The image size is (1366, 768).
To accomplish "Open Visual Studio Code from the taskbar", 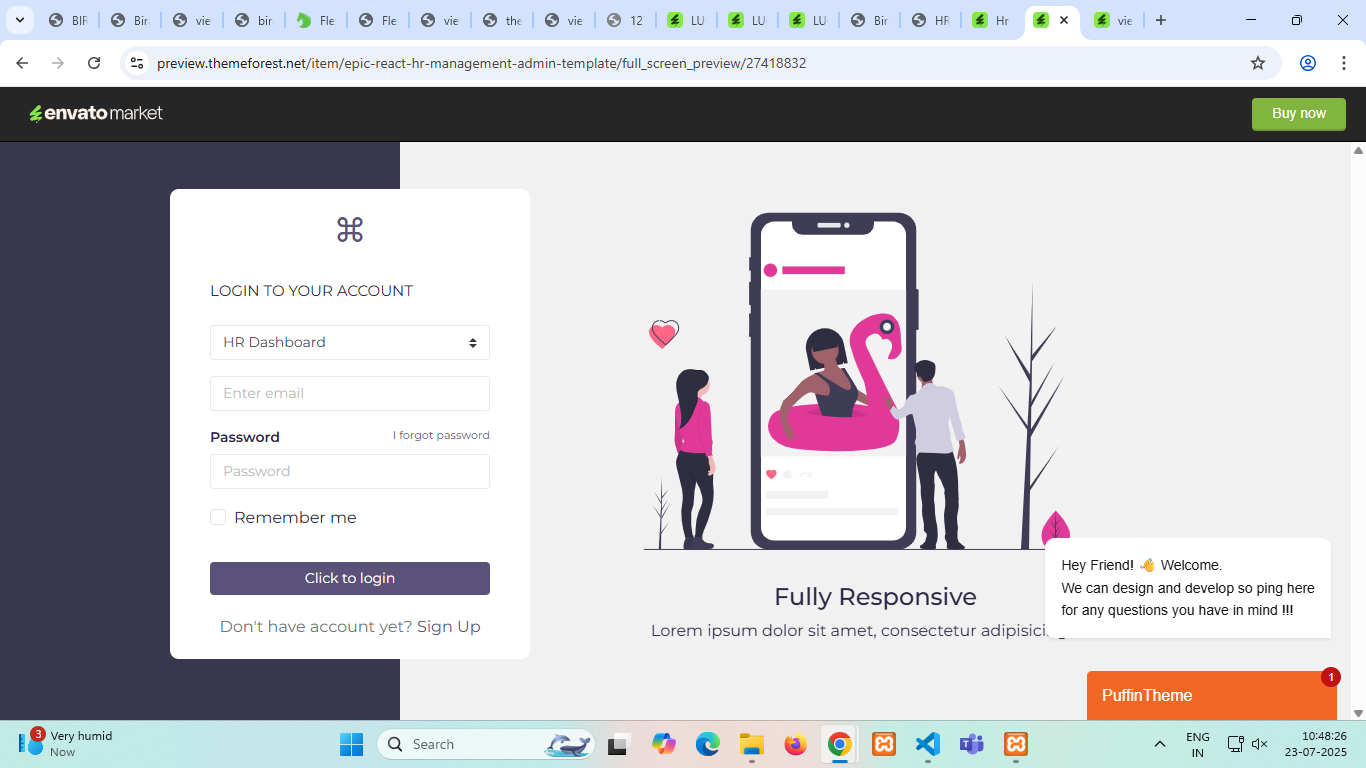I will (927, 744).
